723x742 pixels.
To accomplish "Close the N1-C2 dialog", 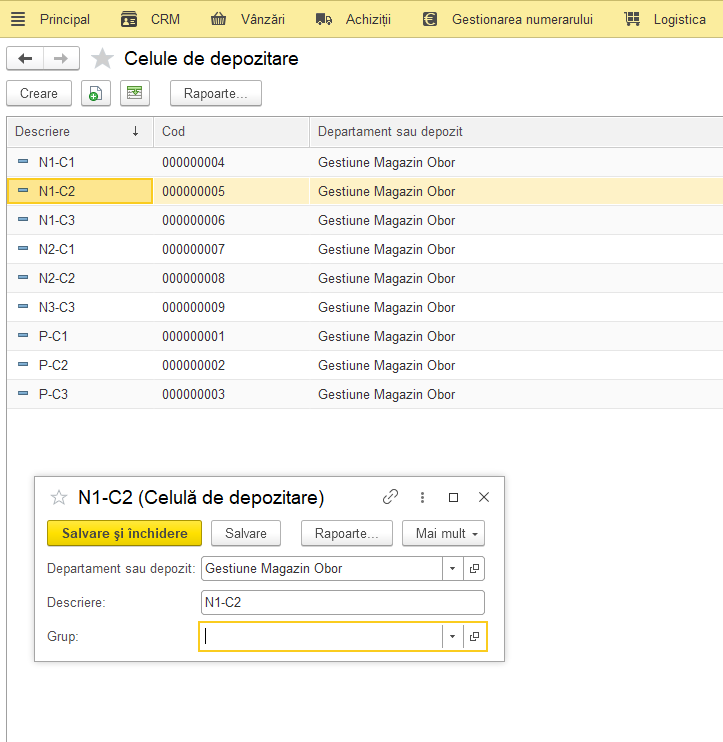I will click(484, 497).
